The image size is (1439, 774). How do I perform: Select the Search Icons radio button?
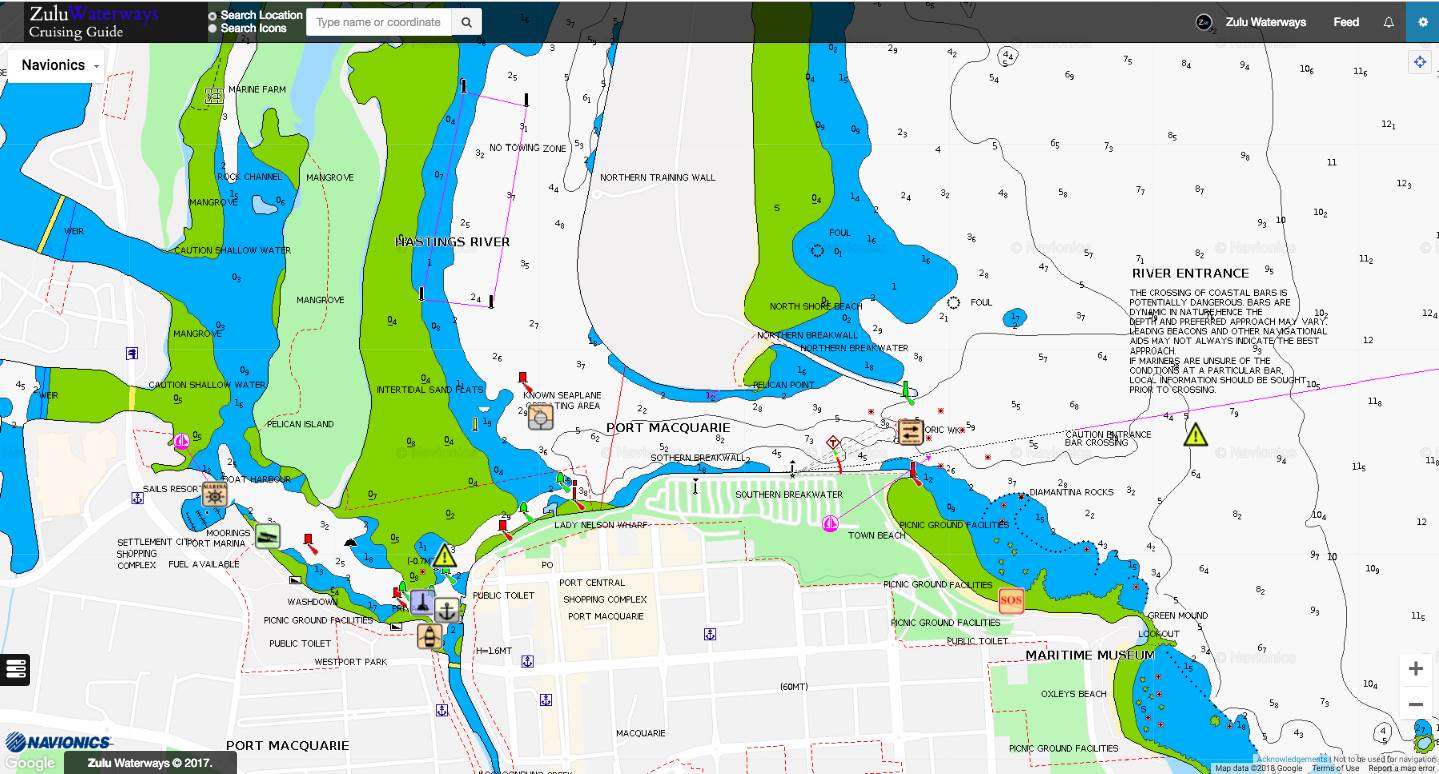coord(212,29)
